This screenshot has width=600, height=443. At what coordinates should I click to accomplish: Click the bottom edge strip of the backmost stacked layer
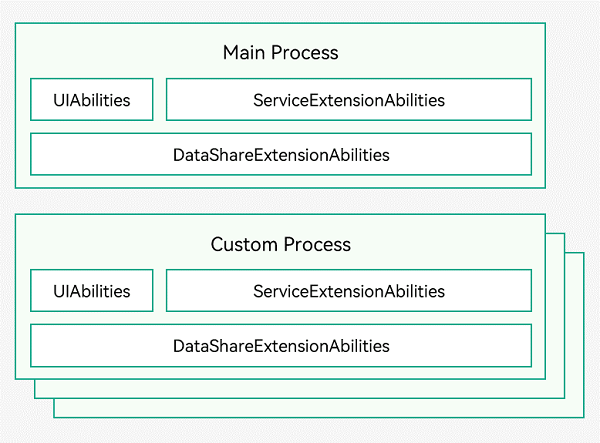coord(319,408)
